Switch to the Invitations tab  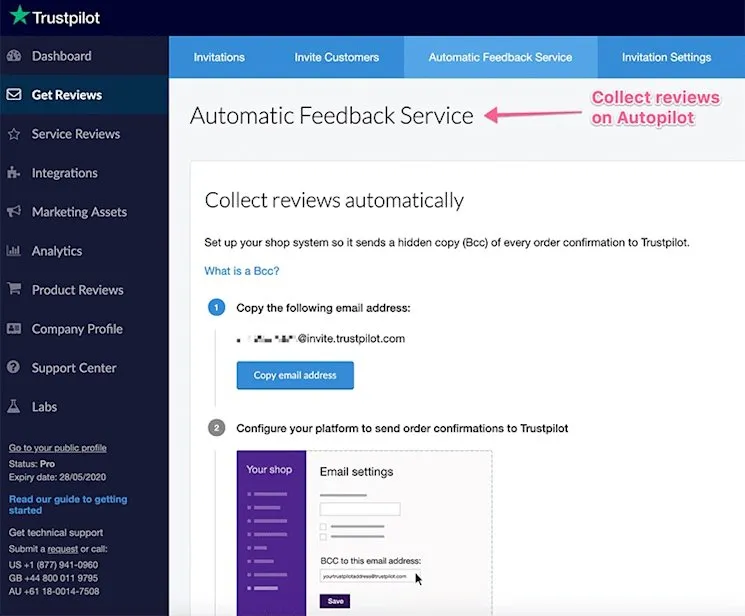tap(219, 57)
